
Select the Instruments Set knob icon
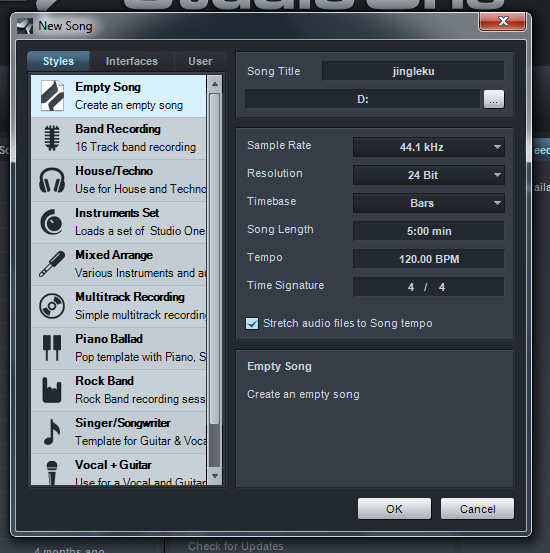point(52,222)
